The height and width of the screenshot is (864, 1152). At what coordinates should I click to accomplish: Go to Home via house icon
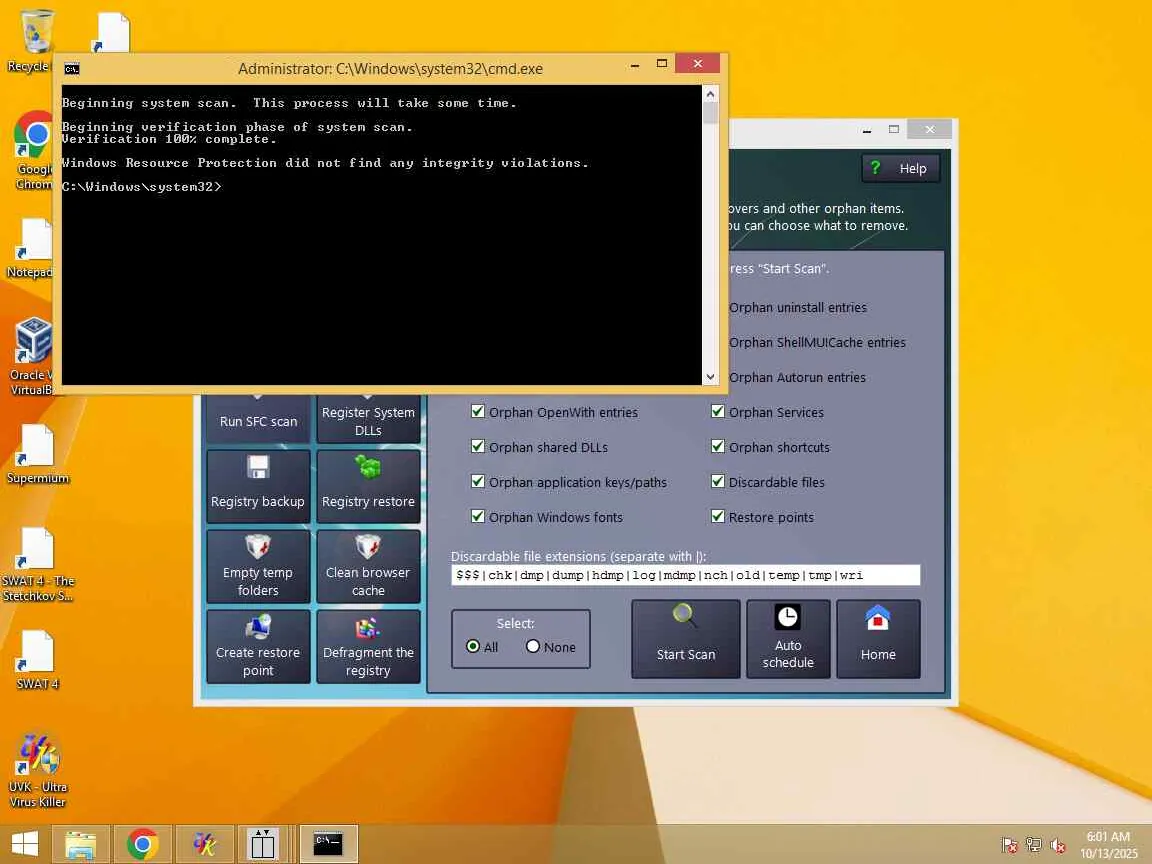[878, 638]
